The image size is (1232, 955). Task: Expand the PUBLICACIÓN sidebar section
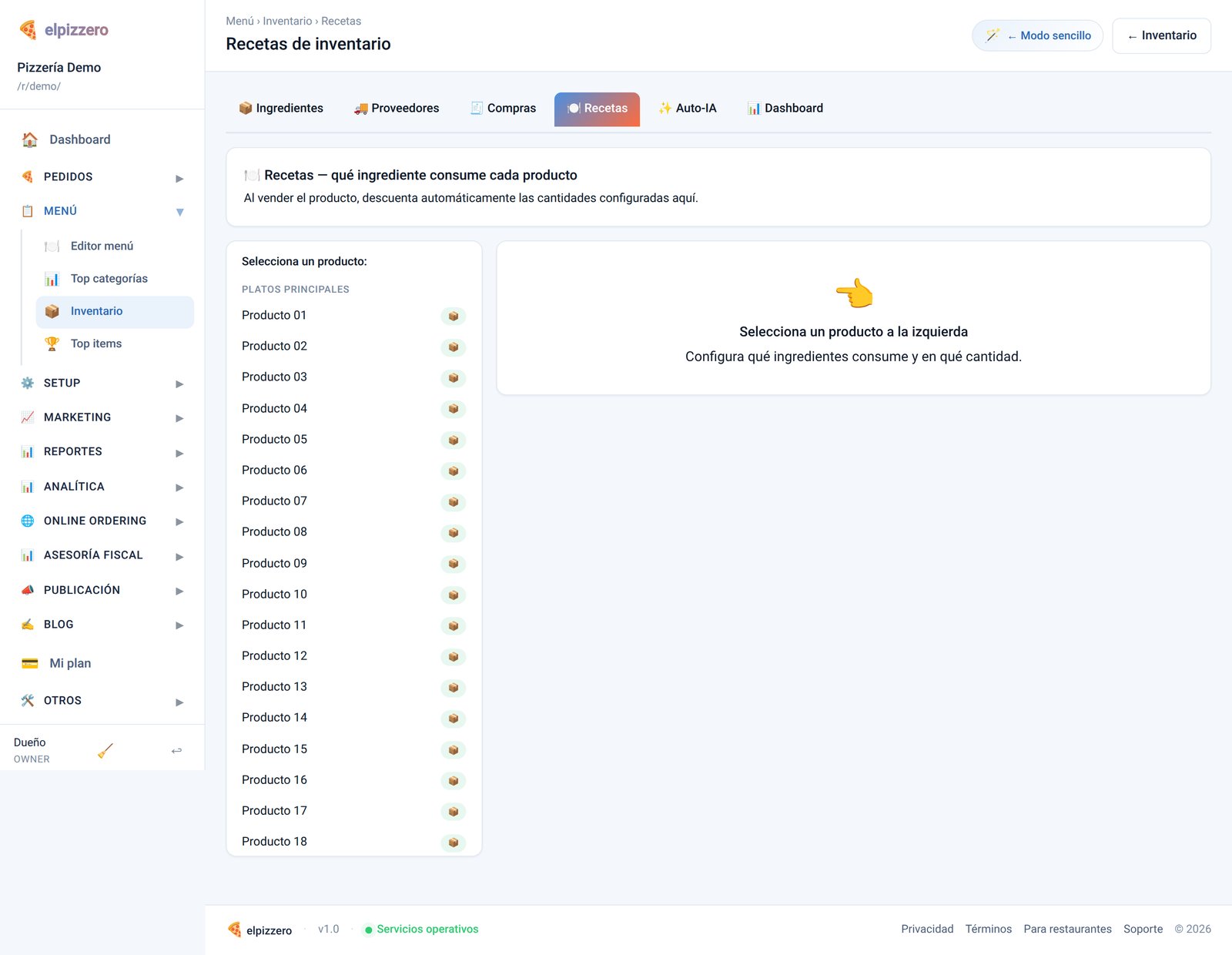coord(102,590)
